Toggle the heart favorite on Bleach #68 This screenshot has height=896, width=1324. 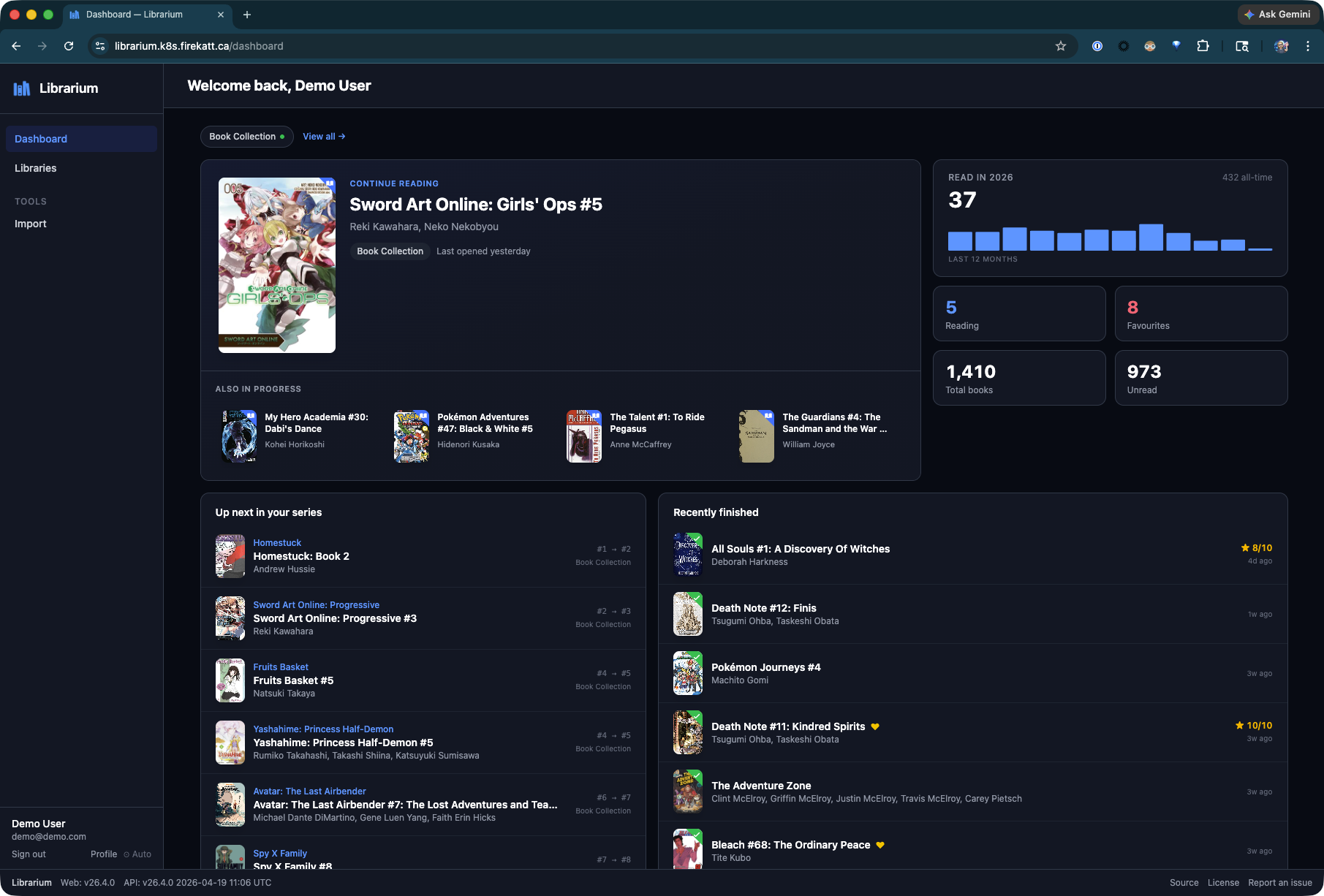880,845
